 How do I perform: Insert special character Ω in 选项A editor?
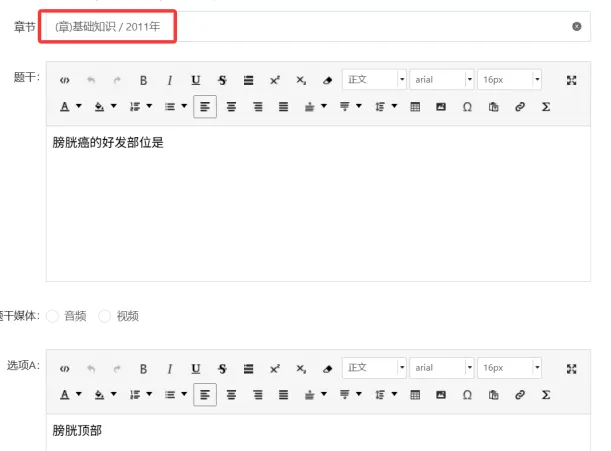click(467, 394)
